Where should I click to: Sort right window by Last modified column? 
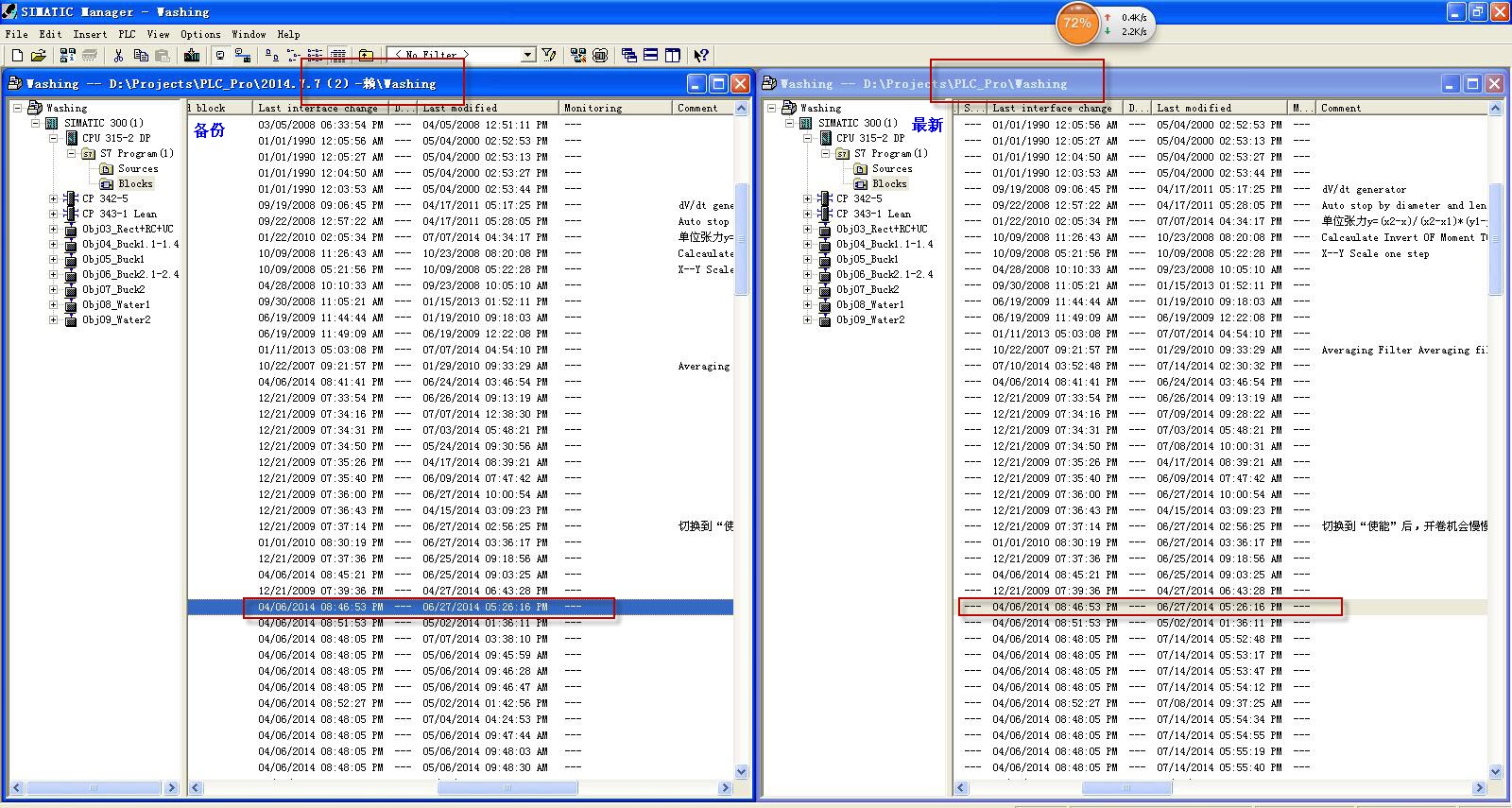coord(1221,108)
